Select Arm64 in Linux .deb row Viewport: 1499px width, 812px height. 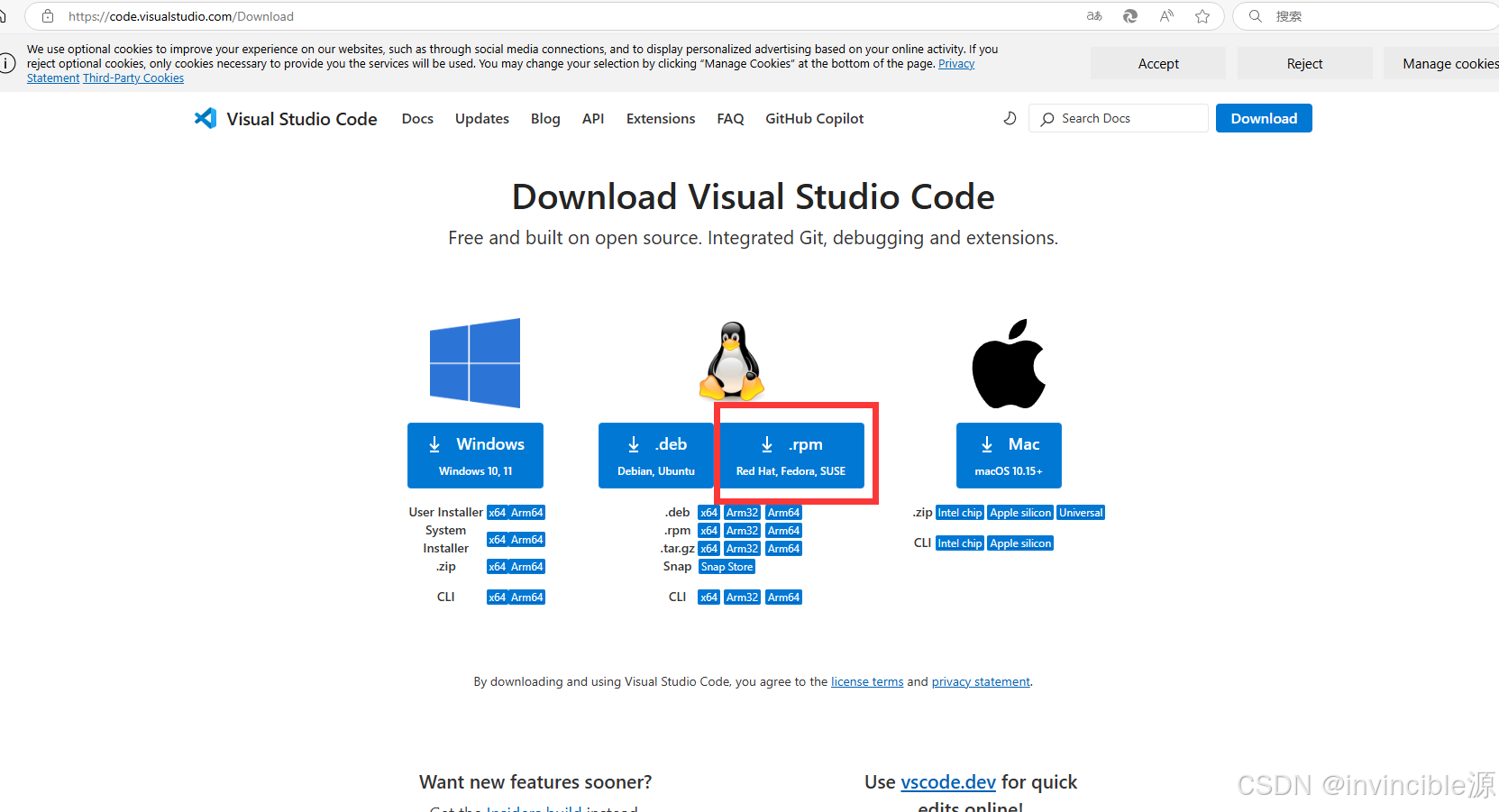point(784,513)
